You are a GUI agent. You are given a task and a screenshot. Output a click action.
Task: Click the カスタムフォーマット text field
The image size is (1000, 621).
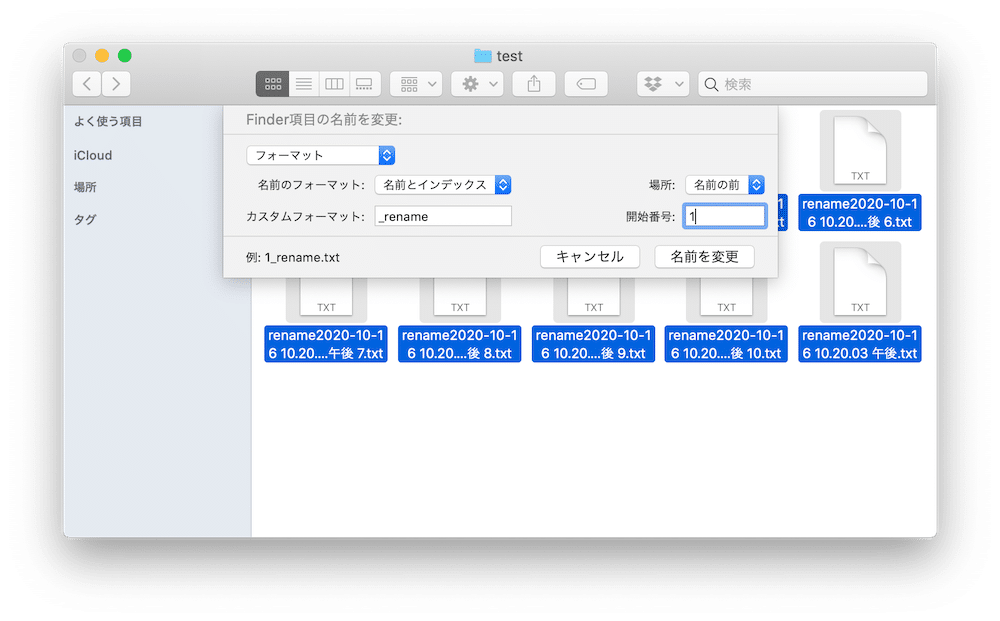(x=443, y=216)
